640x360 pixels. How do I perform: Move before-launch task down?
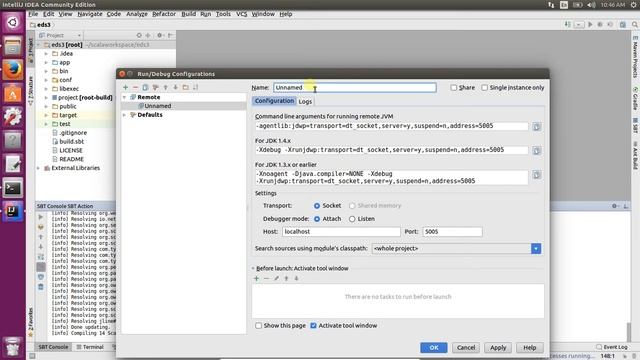(297, 278)
